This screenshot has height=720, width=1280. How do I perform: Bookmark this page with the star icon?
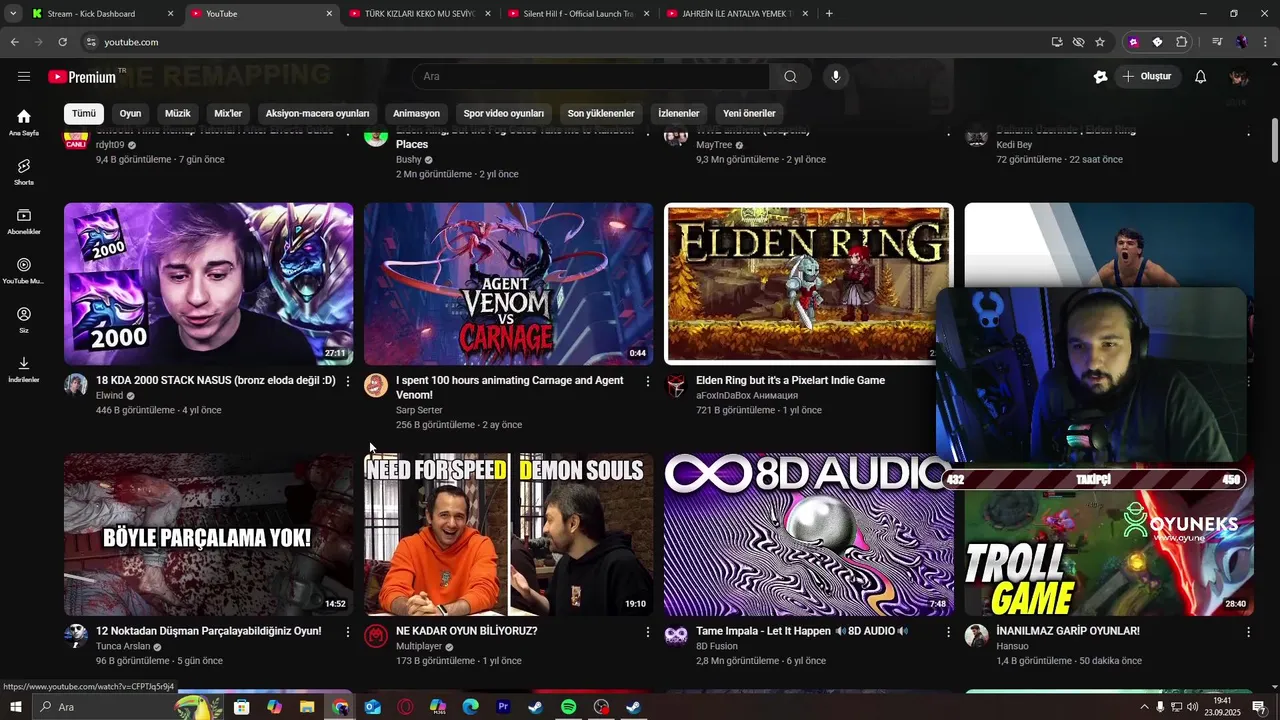click(1100, 42)
